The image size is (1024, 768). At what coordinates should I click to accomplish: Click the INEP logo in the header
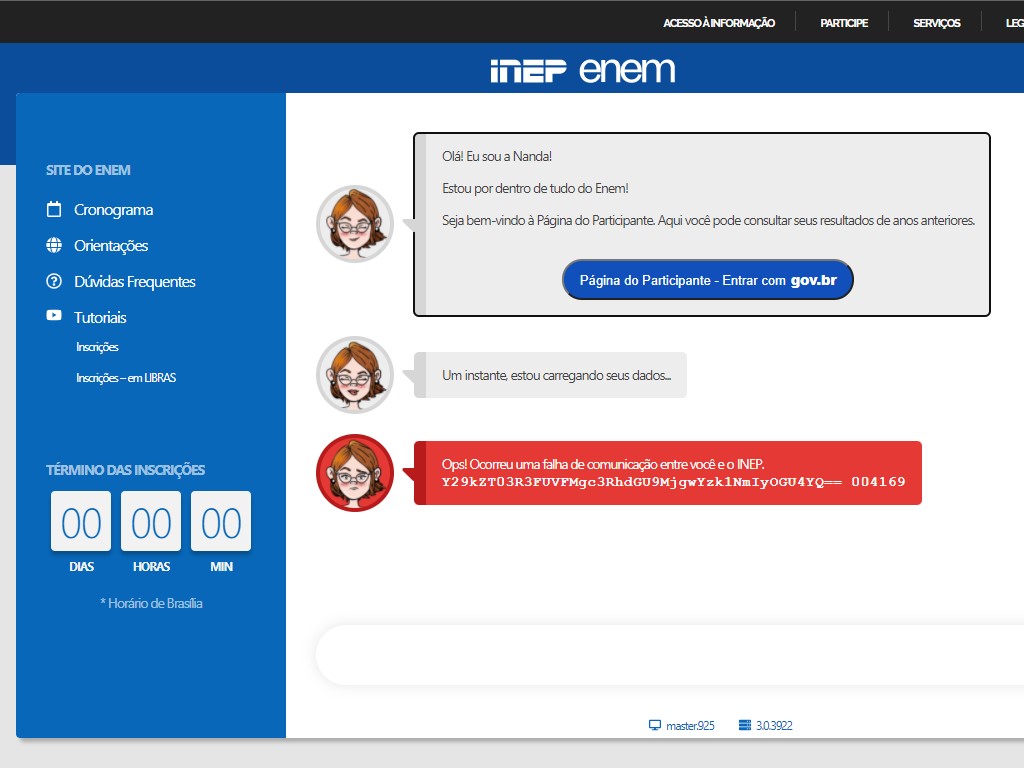point(528,71)
